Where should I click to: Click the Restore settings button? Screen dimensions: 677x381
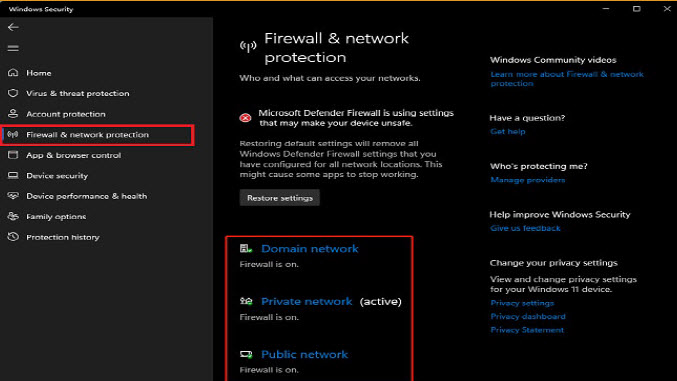280,198
